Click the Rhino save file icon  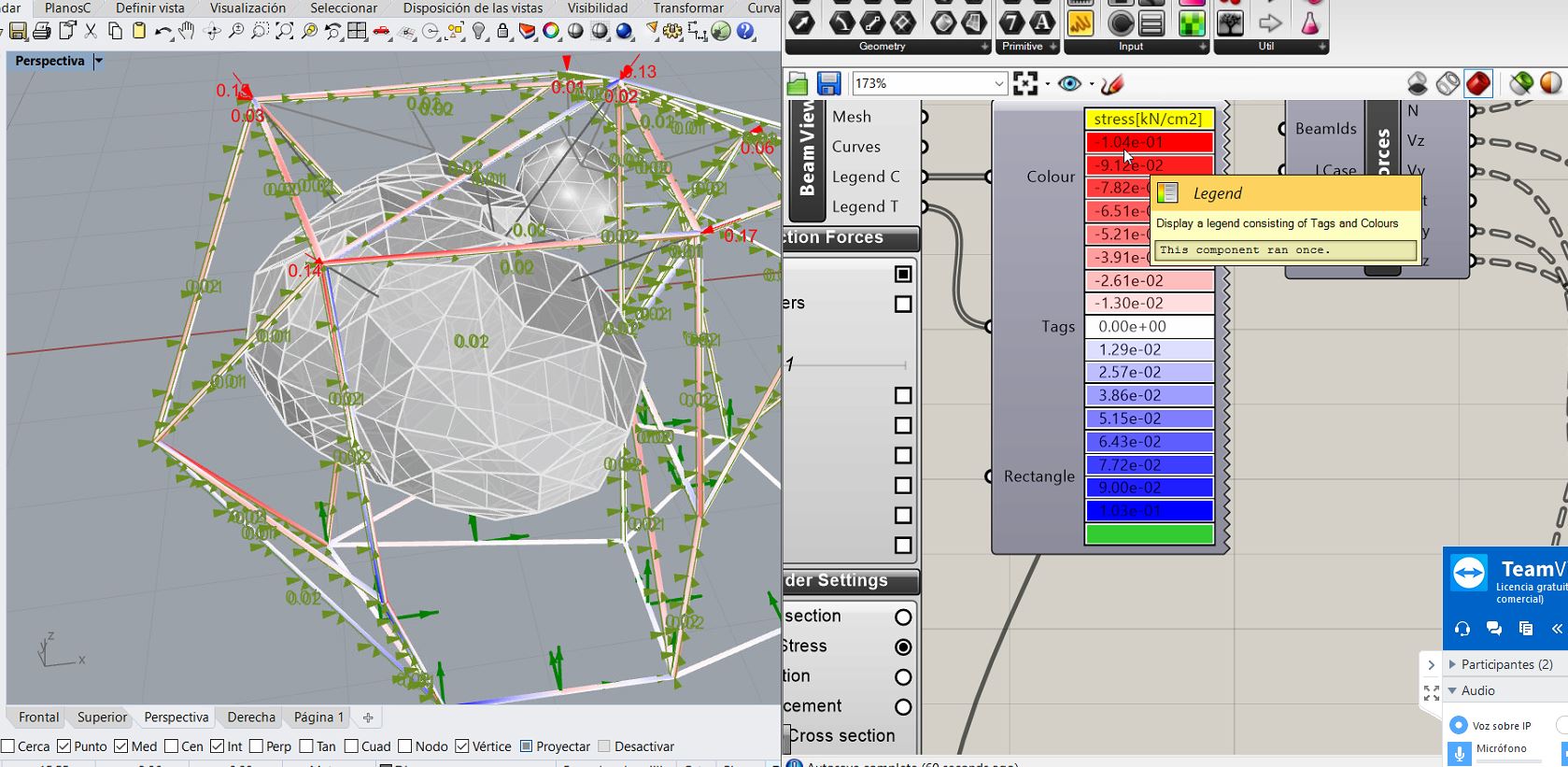18,32
